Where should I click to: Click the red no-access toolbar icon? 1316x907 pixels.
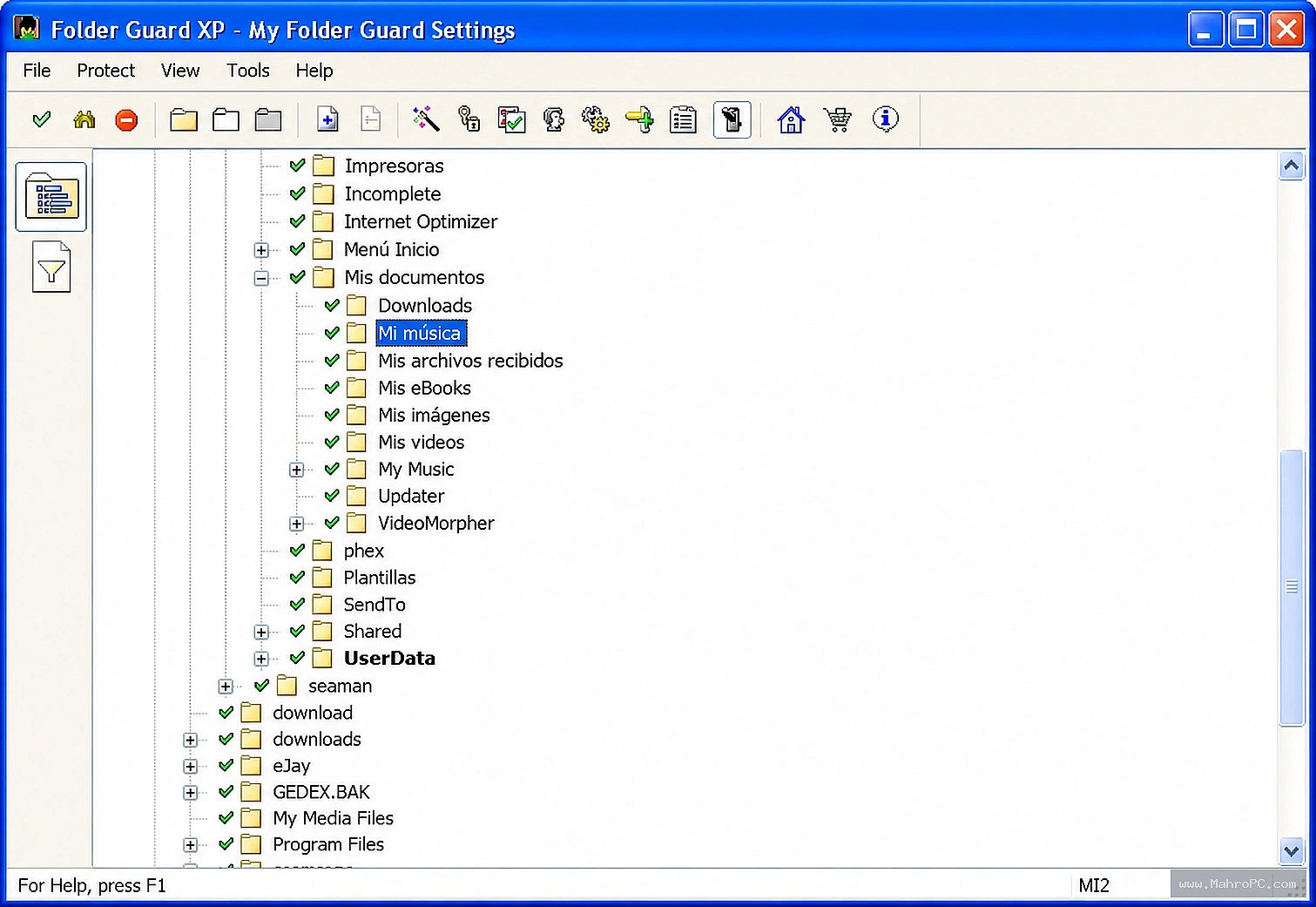(126, 119)
